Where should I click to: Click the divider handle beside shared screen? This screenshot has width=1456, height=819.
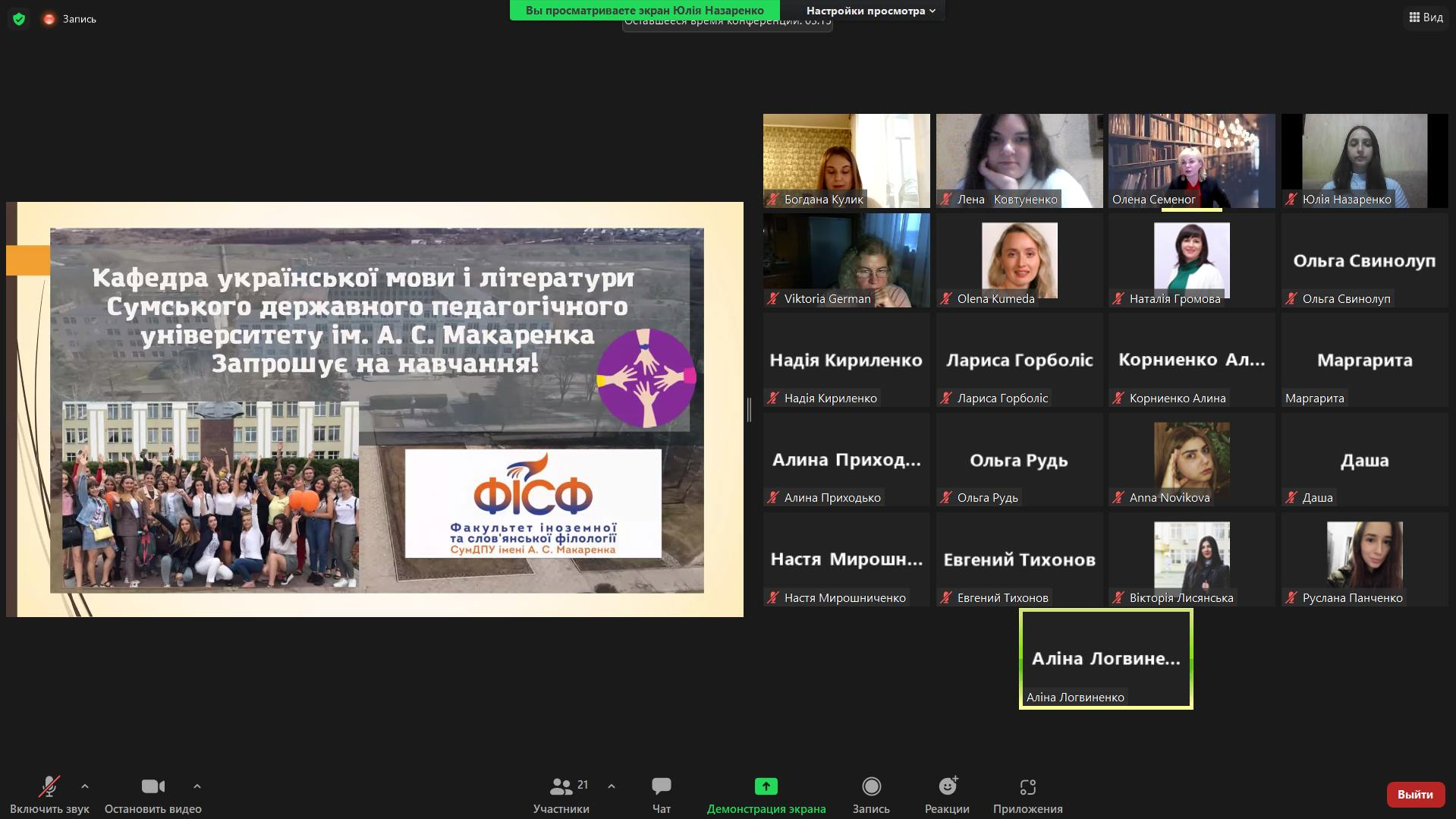coord(749,410)
